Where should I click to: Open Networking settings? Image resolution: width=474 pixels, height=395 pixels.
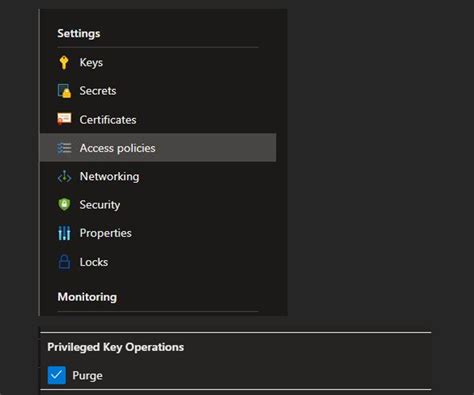158,176
